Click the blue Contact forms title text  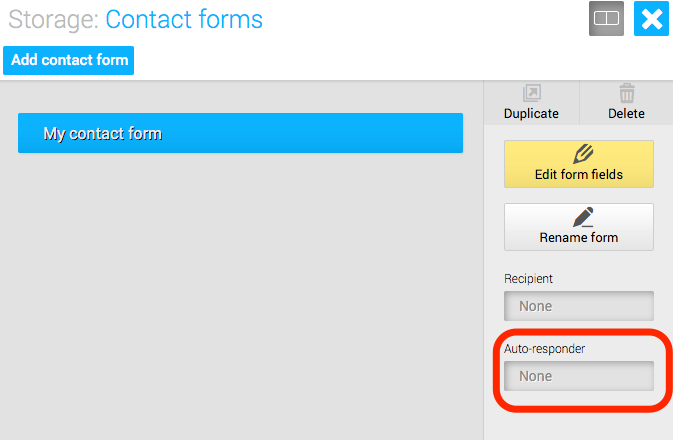pyautogui.click(x=184, y=20)
